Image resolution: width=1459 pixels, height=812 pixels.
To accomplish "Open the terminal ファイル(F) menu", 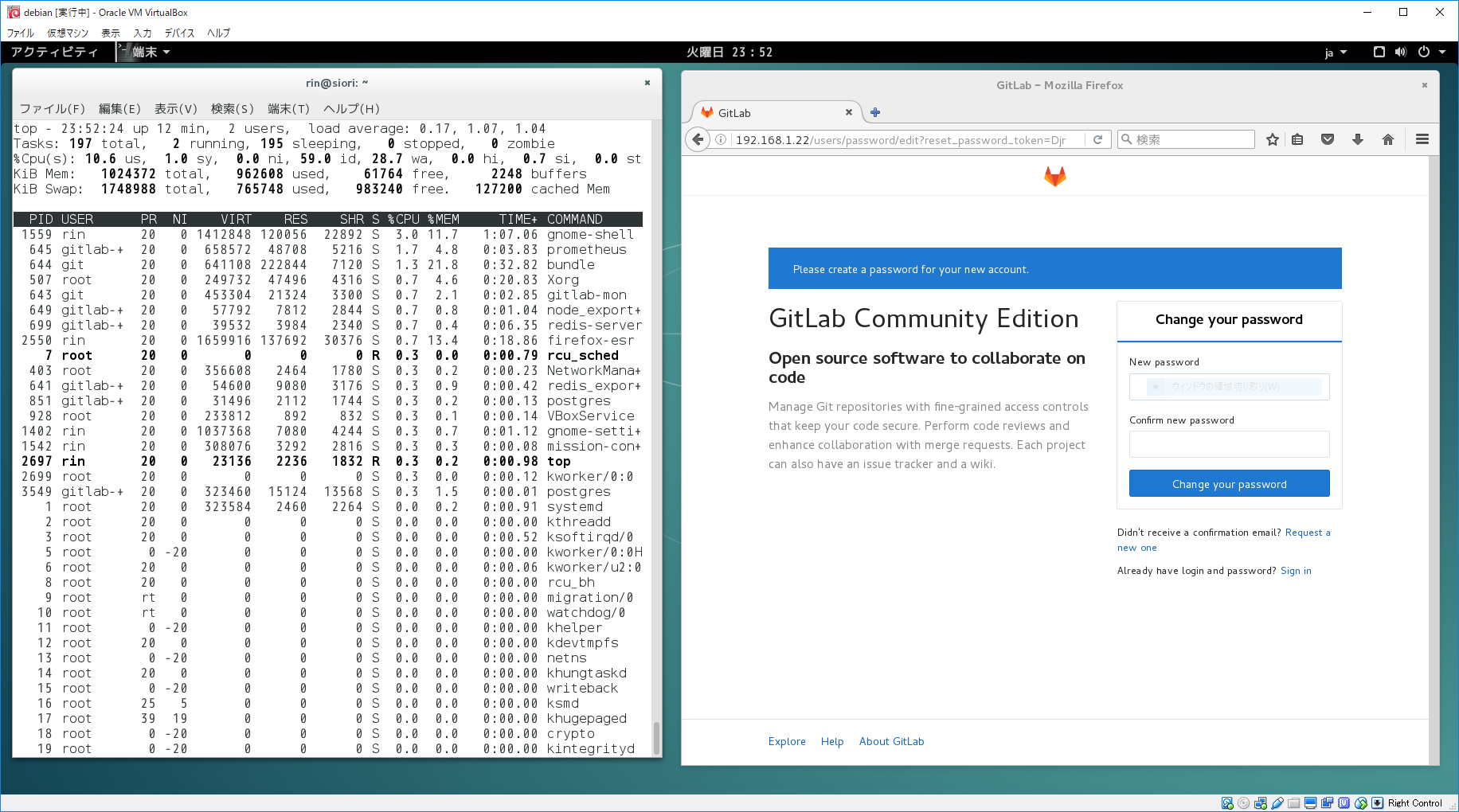I will (52, 108).
